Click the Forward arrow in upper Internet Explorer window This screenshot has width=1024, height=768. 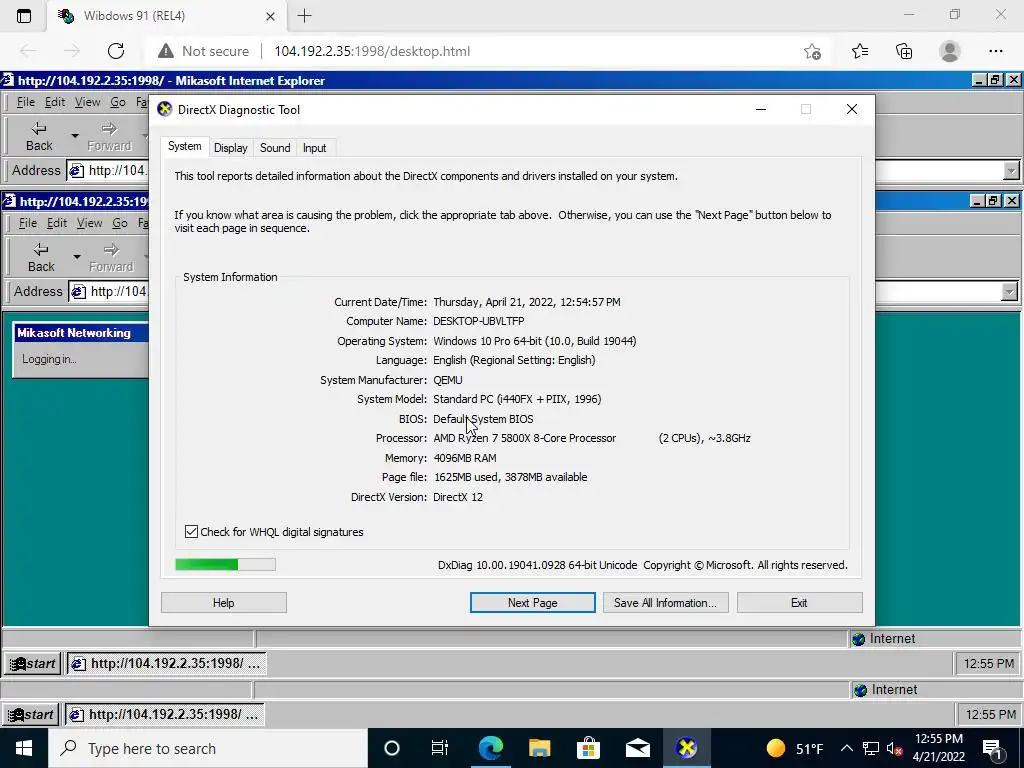(x=109, y=136)
